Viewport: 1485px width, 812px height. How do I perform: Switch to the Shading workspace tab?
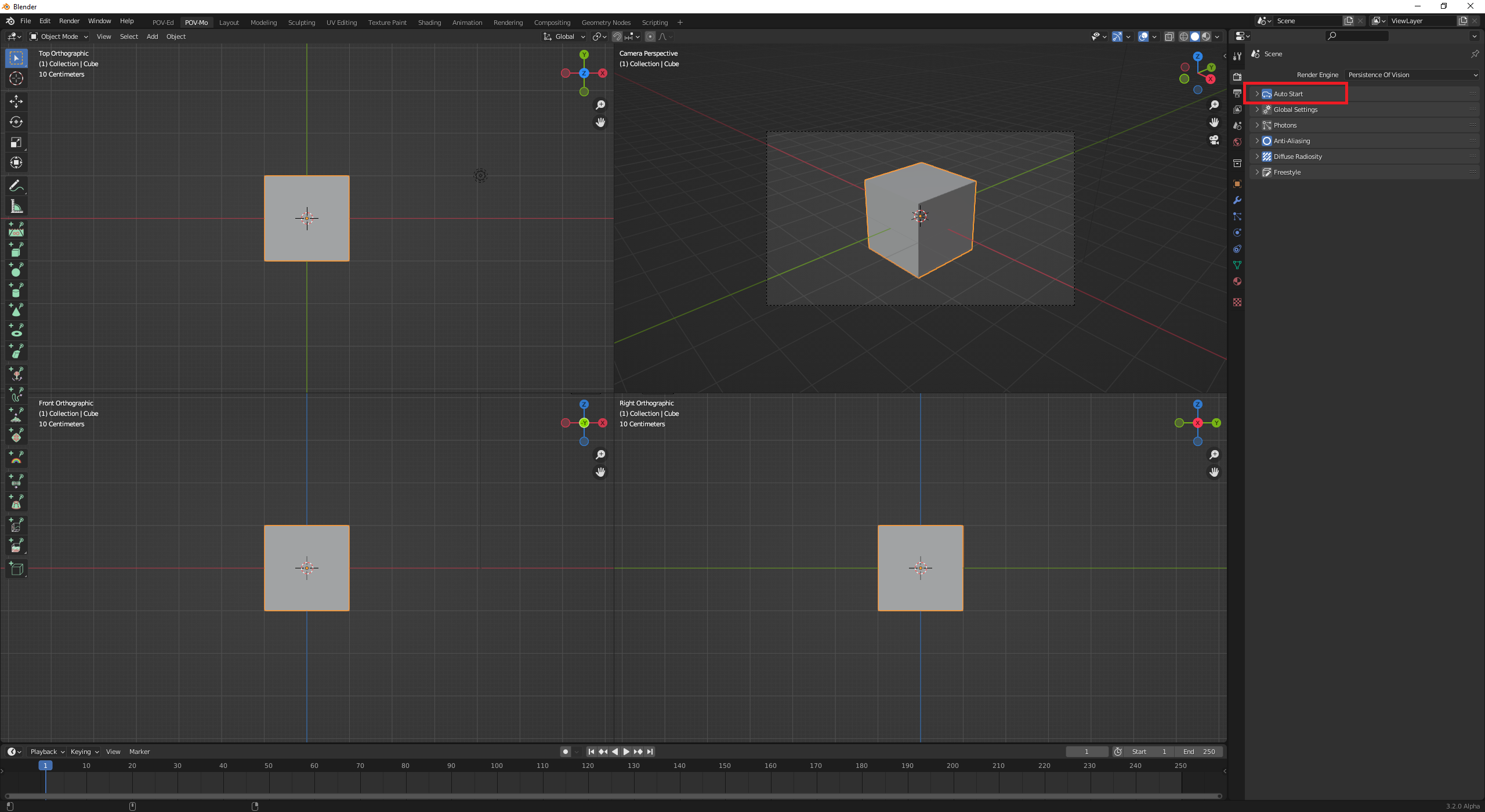[429, 23]
